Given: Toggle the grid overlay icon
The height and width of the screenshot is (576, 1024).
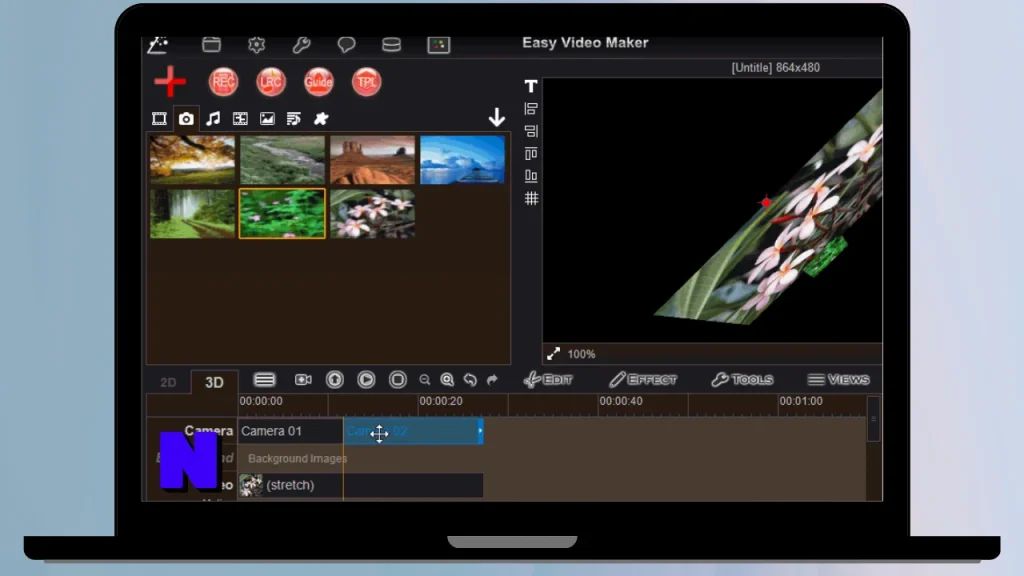Looking at the screenshot, I should [531, 199].
